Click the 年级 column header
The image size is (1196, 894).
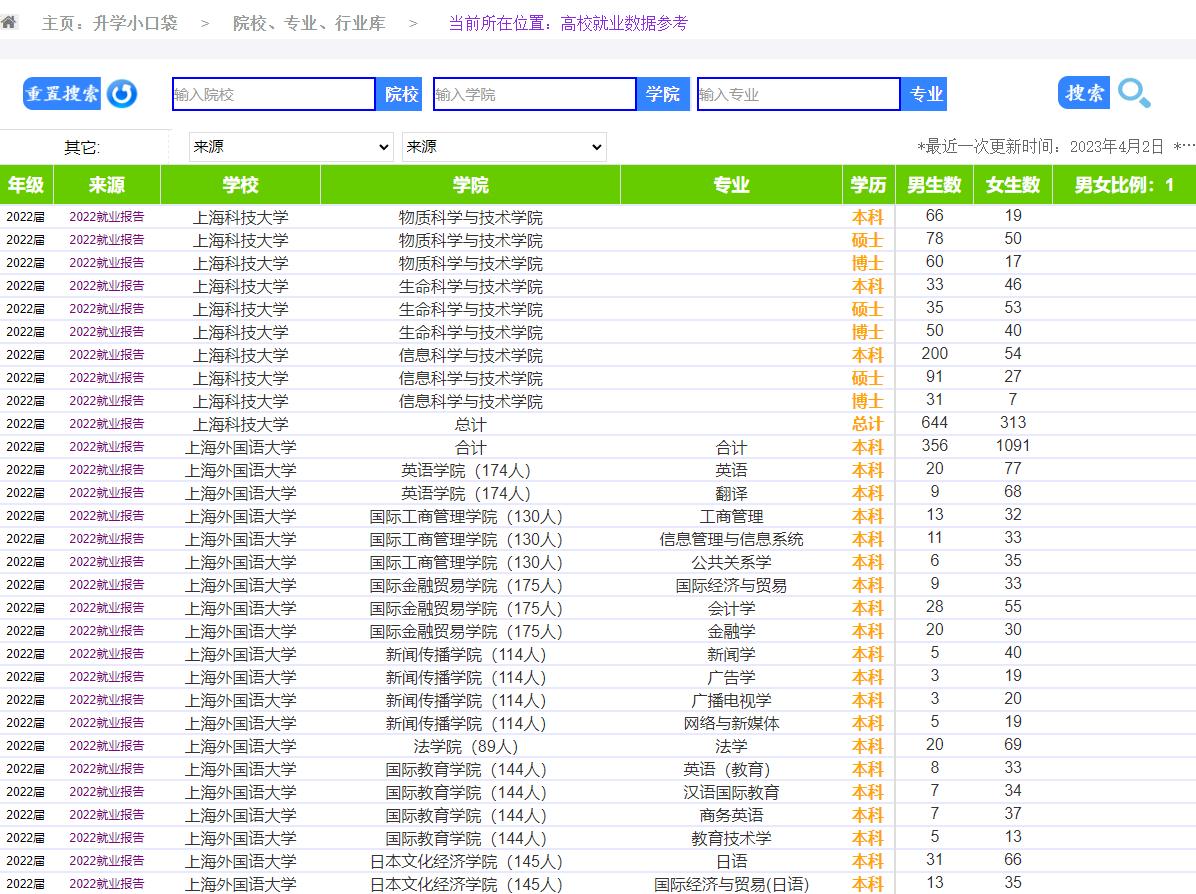26,185
